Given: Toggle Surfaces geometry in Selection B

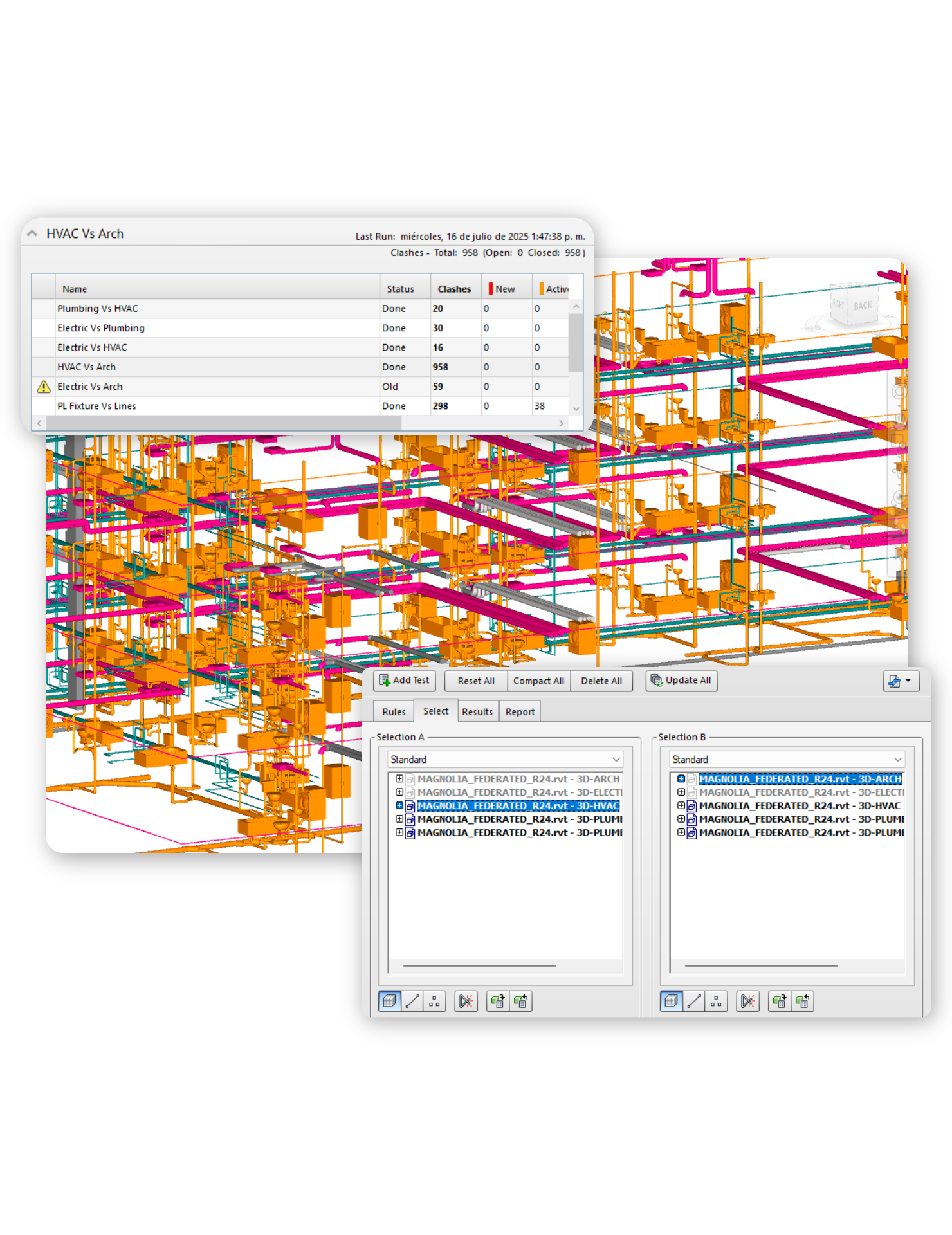Looking at the screenshot, I should click(x=672, y=1001).
